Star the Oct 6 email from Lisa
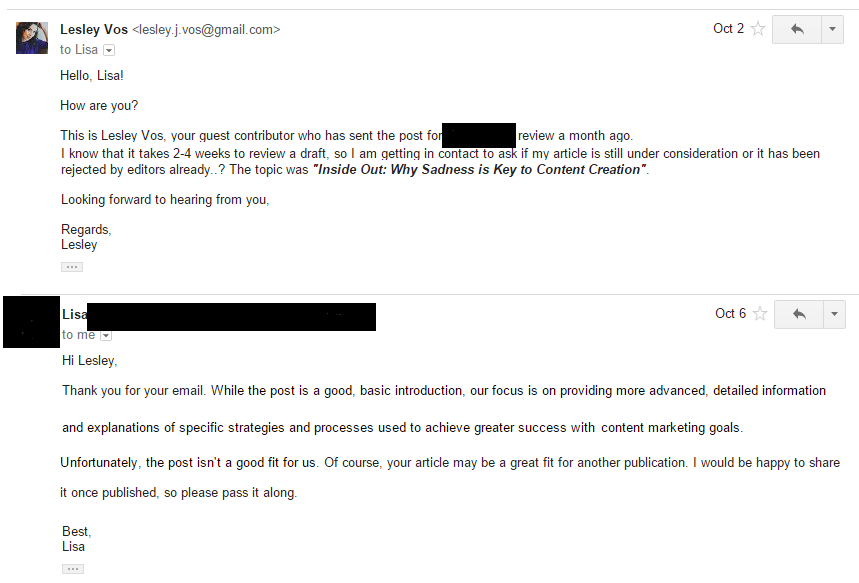Image resolution: width=859 pixels, height=583 pixels. tap(760, 313)
